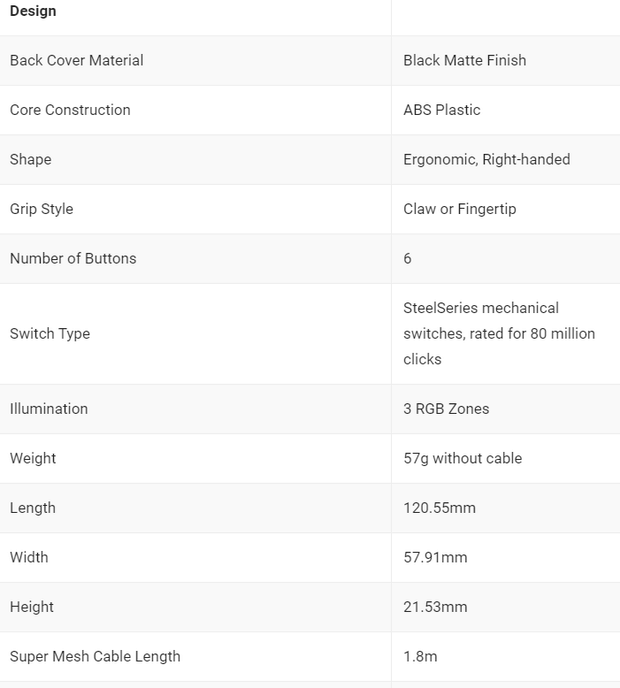Click the 3 RGB Zones value
This screenshot has width=620, height=688.
pyautogui.click(x=446, y=409)
